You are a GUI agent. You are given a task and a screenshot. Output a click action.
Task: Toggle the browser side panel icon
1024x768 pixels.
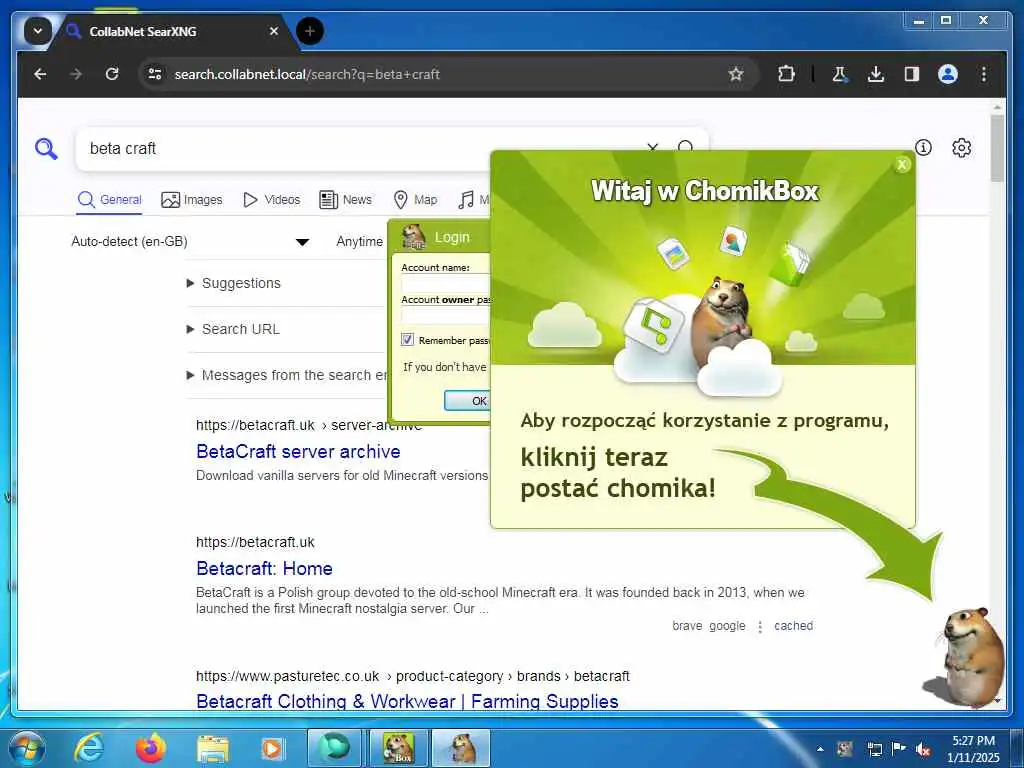[912, 74]
